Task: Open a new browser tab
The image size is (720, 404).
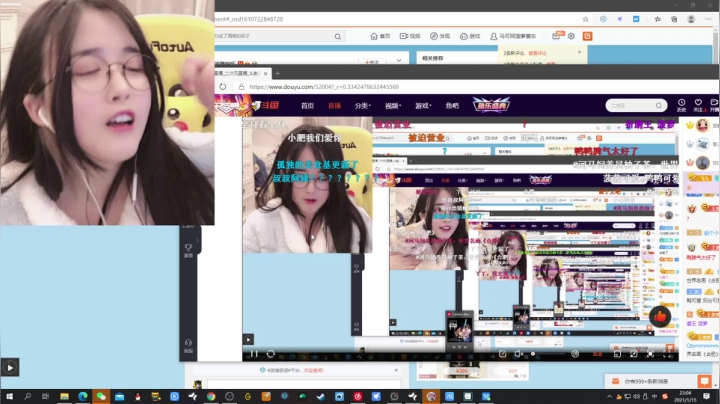Action: [277, 73]
